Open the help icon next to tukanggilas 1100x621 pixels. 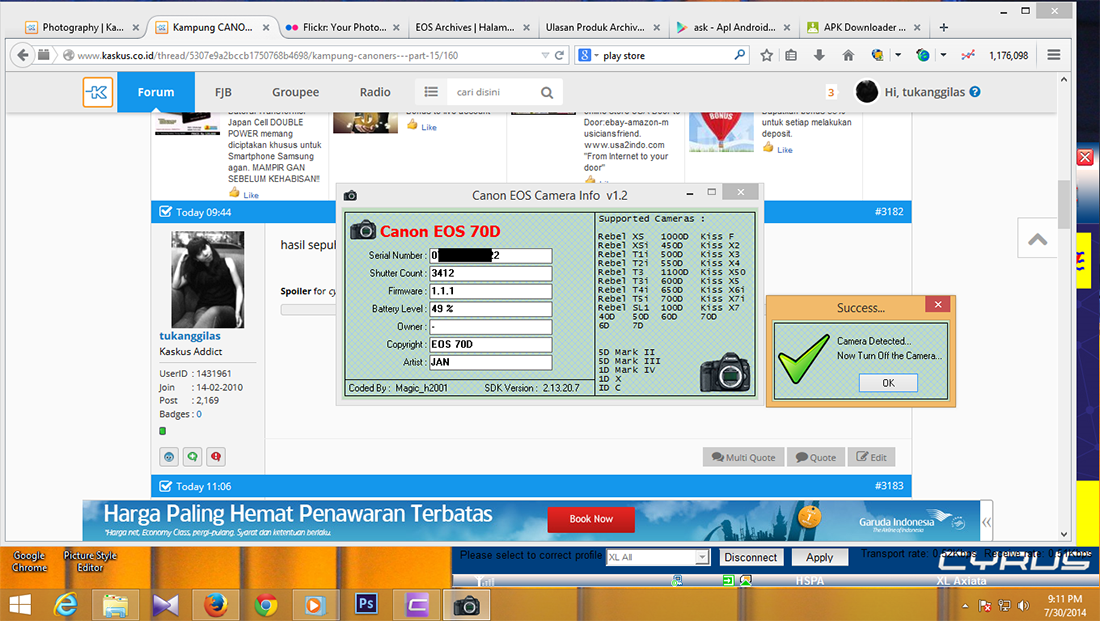974,92
